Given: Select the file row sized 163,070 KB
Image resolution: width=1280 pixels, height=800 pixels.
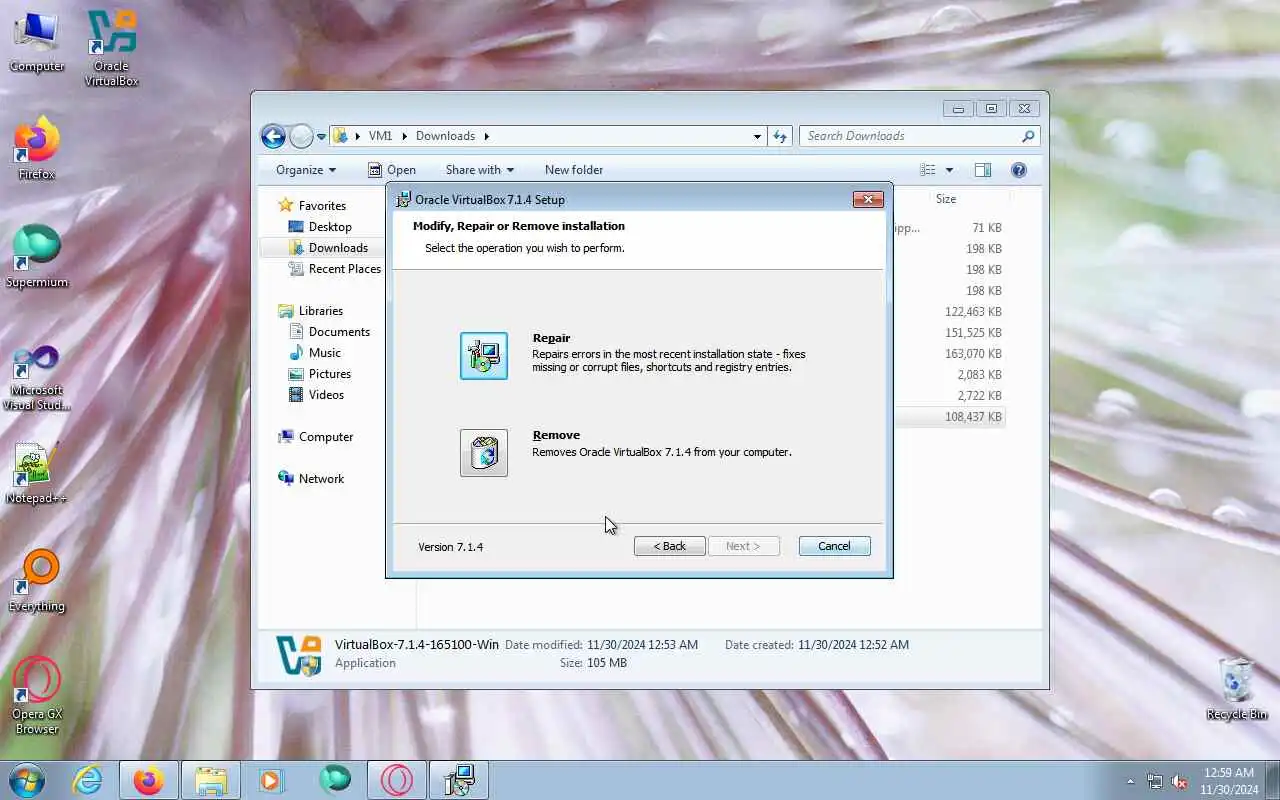Looking at the screenshot, I should (949, 353).
